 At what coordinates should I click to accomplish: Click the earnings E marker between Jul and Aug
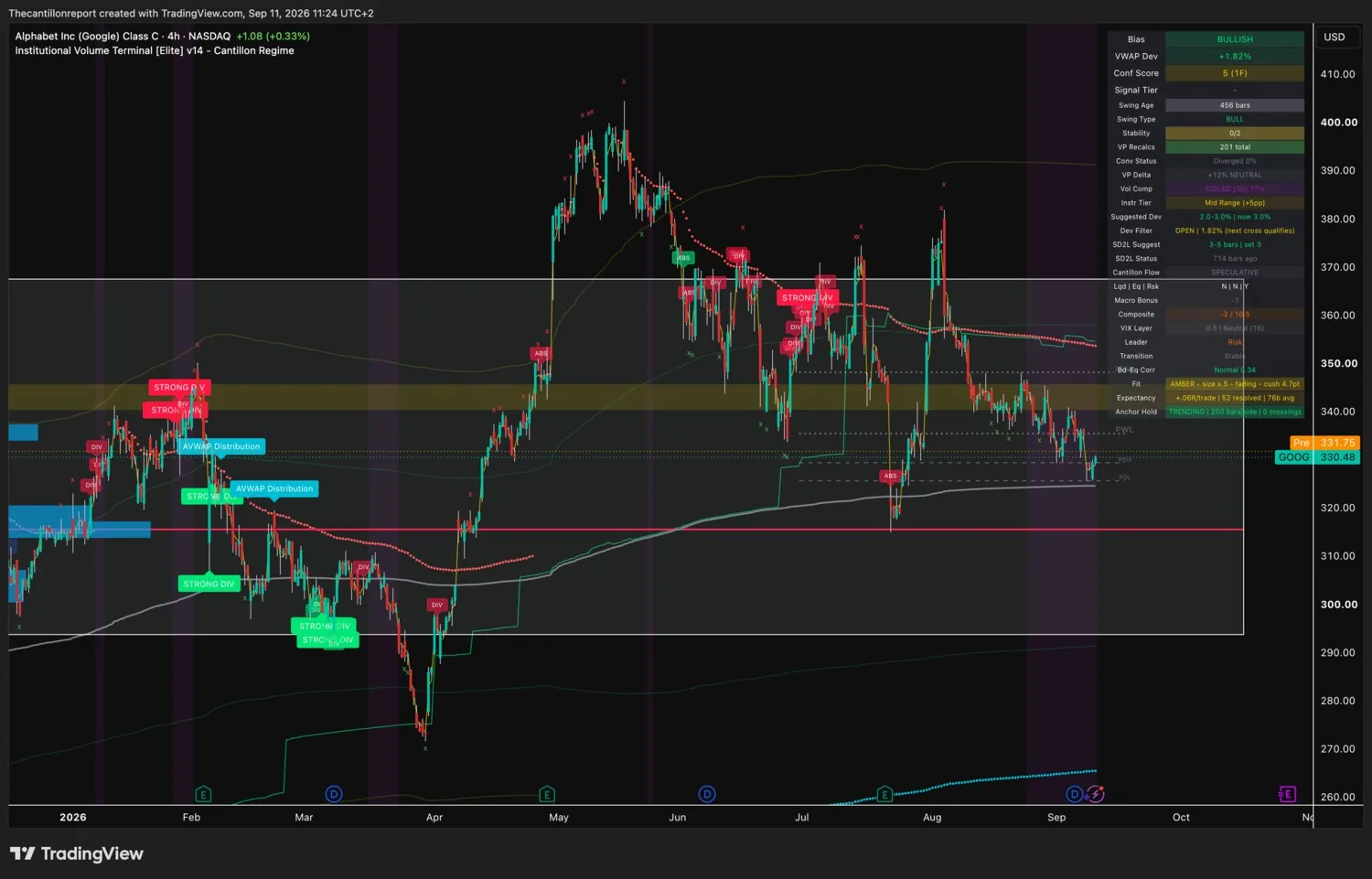[884, 794]
